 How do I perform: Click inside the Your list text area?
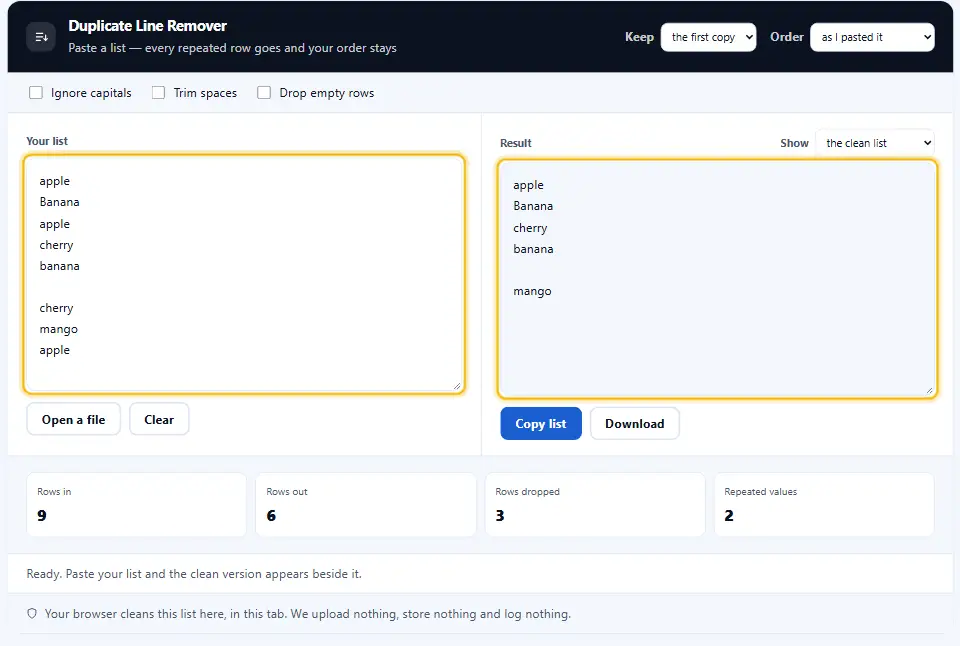(x=244, y=274)
